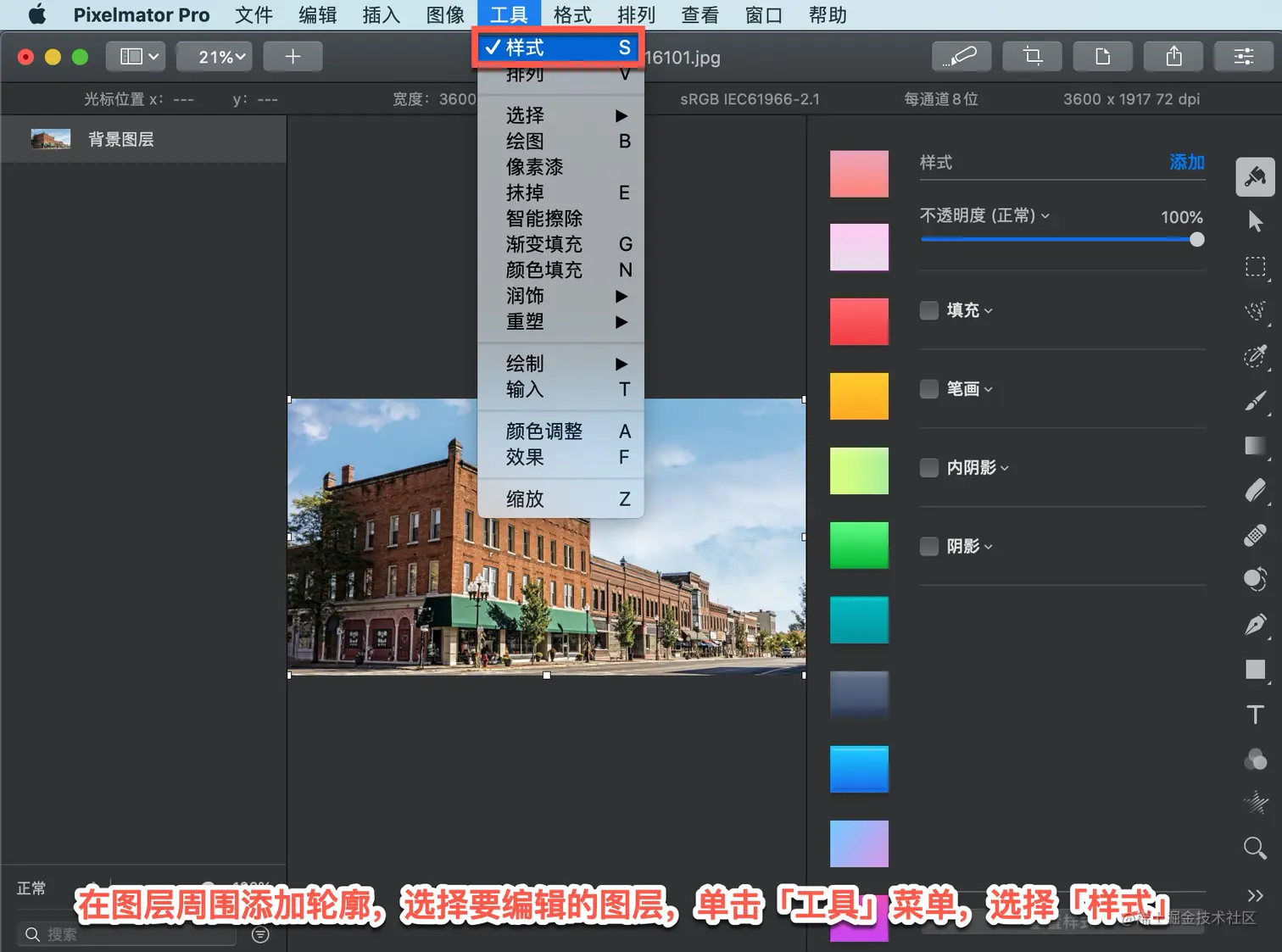Select the Pen drawing tool
1282x952 pixels.
pos(1256,625)
